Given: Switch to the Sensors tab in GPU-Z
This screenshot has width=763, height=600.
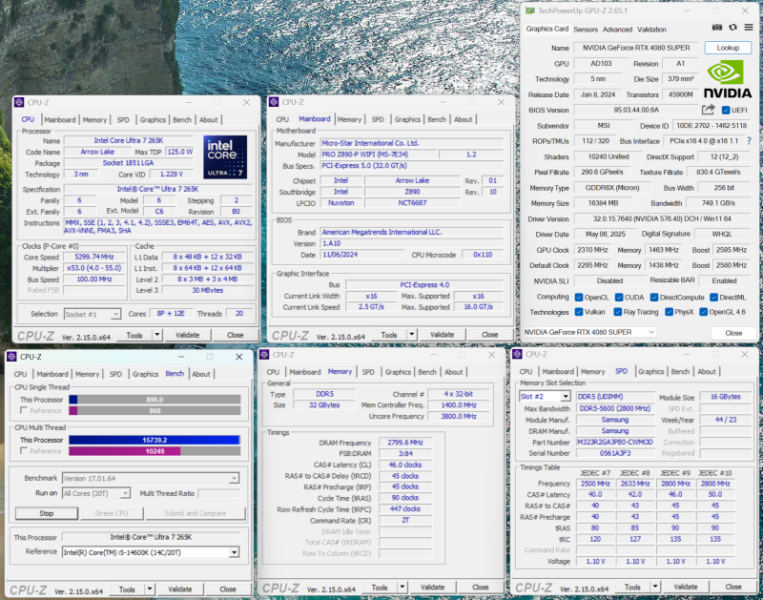Looking at the screenshot, I should 586,29.
